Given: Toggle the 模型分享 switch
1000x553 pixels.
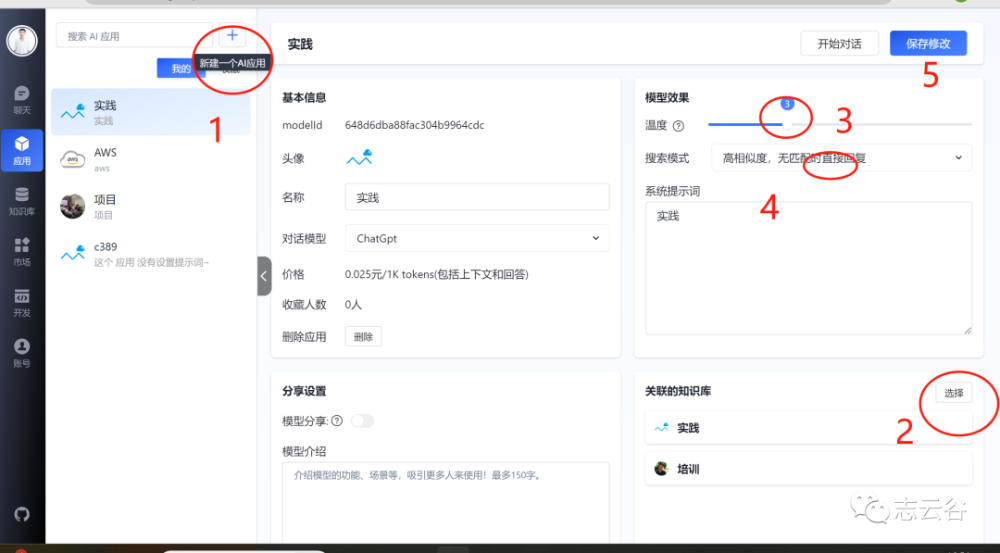Looking at the screenshot, I should pos(362,420).
